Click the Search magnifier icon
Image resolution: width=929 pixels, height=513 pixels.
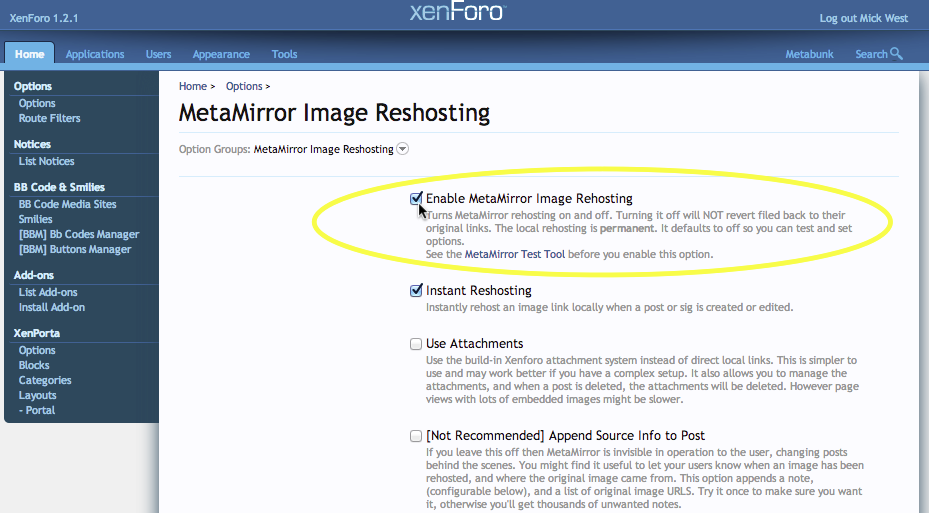[896, 54]
